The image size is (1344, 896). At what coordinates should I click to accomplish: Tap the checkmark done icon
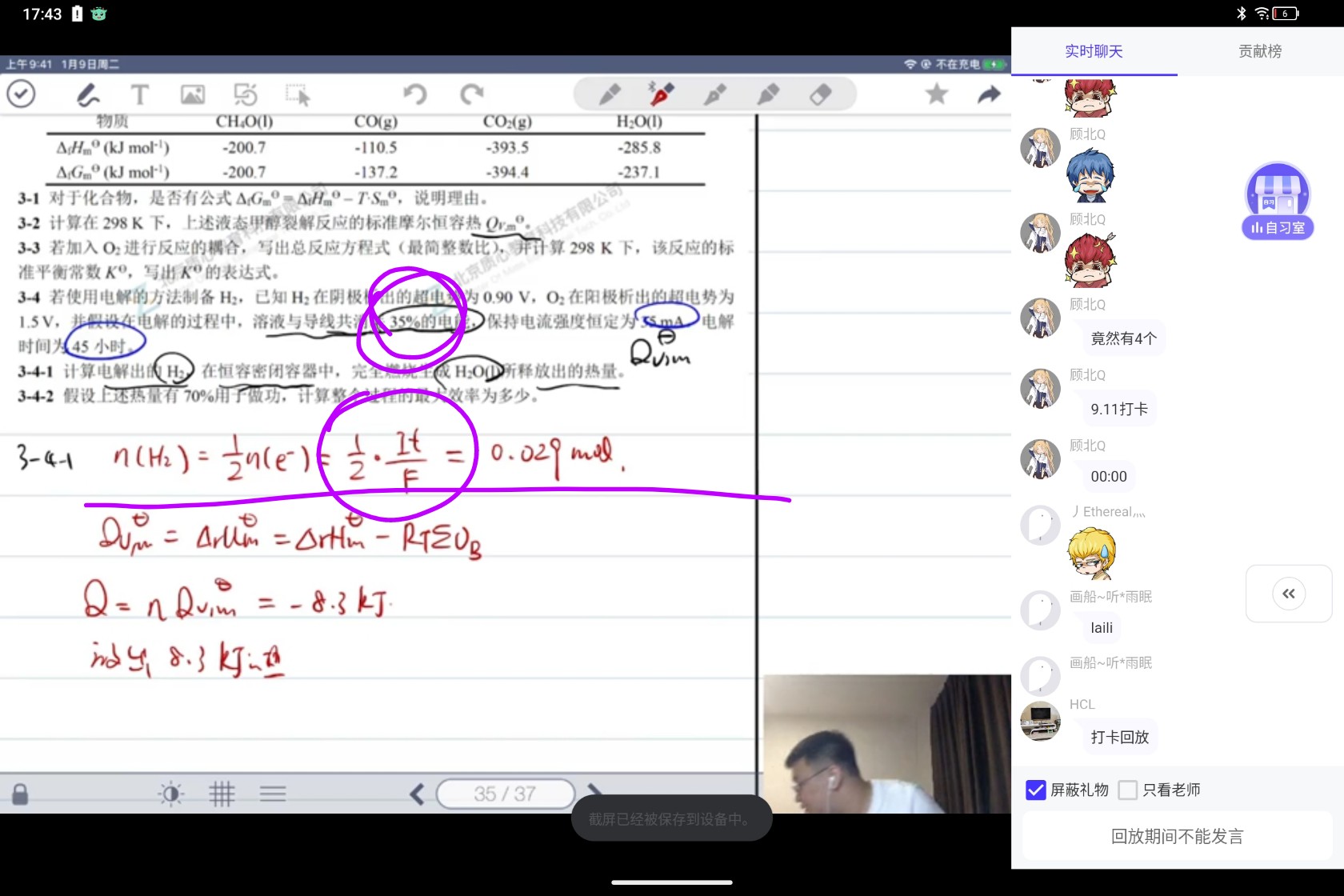coord(21,94)
